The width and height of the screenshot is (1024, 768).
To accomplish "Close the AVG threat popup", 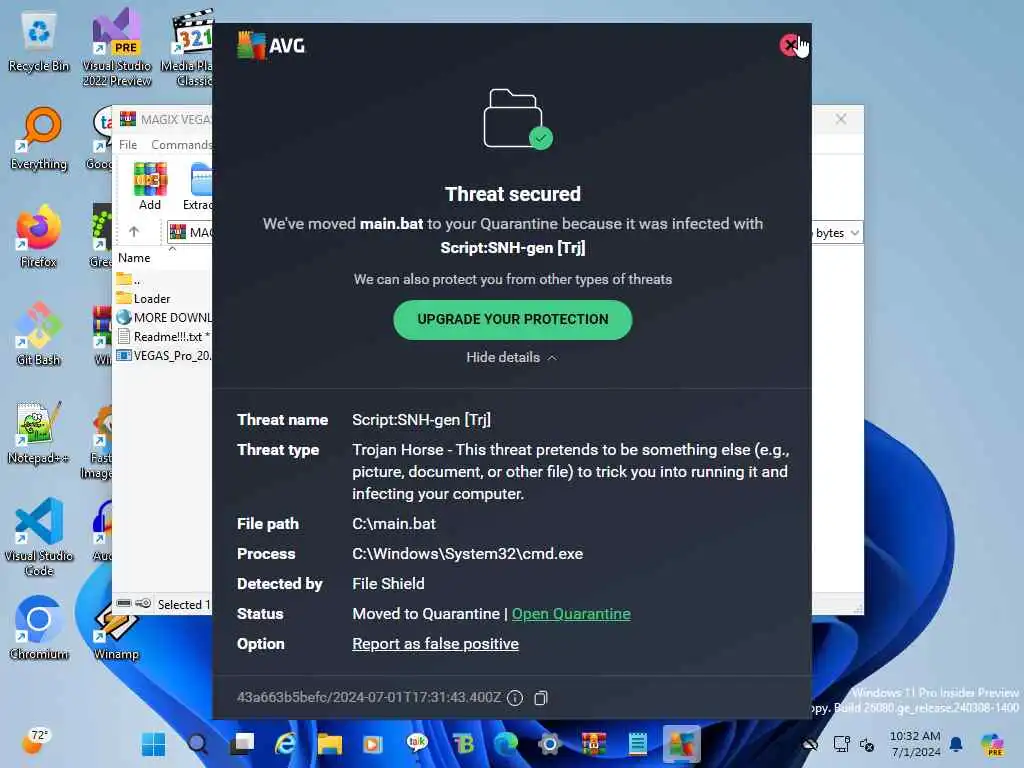I will [790, 45].
